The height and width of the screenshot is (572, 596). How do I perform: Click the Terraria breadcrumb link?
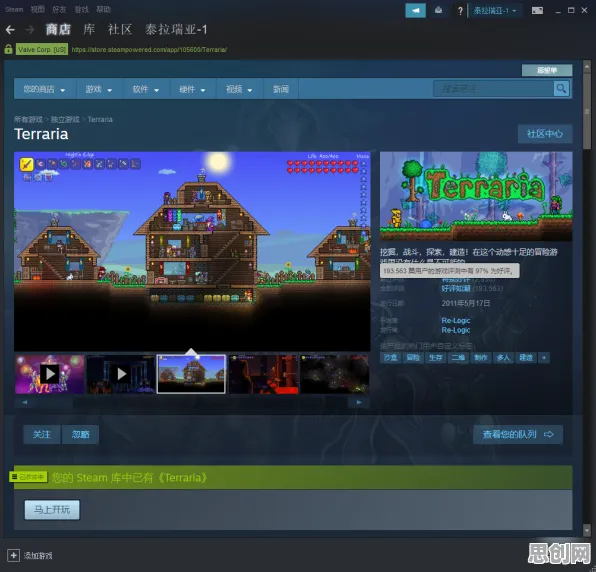pyautogui.click(x=100, y=119)
